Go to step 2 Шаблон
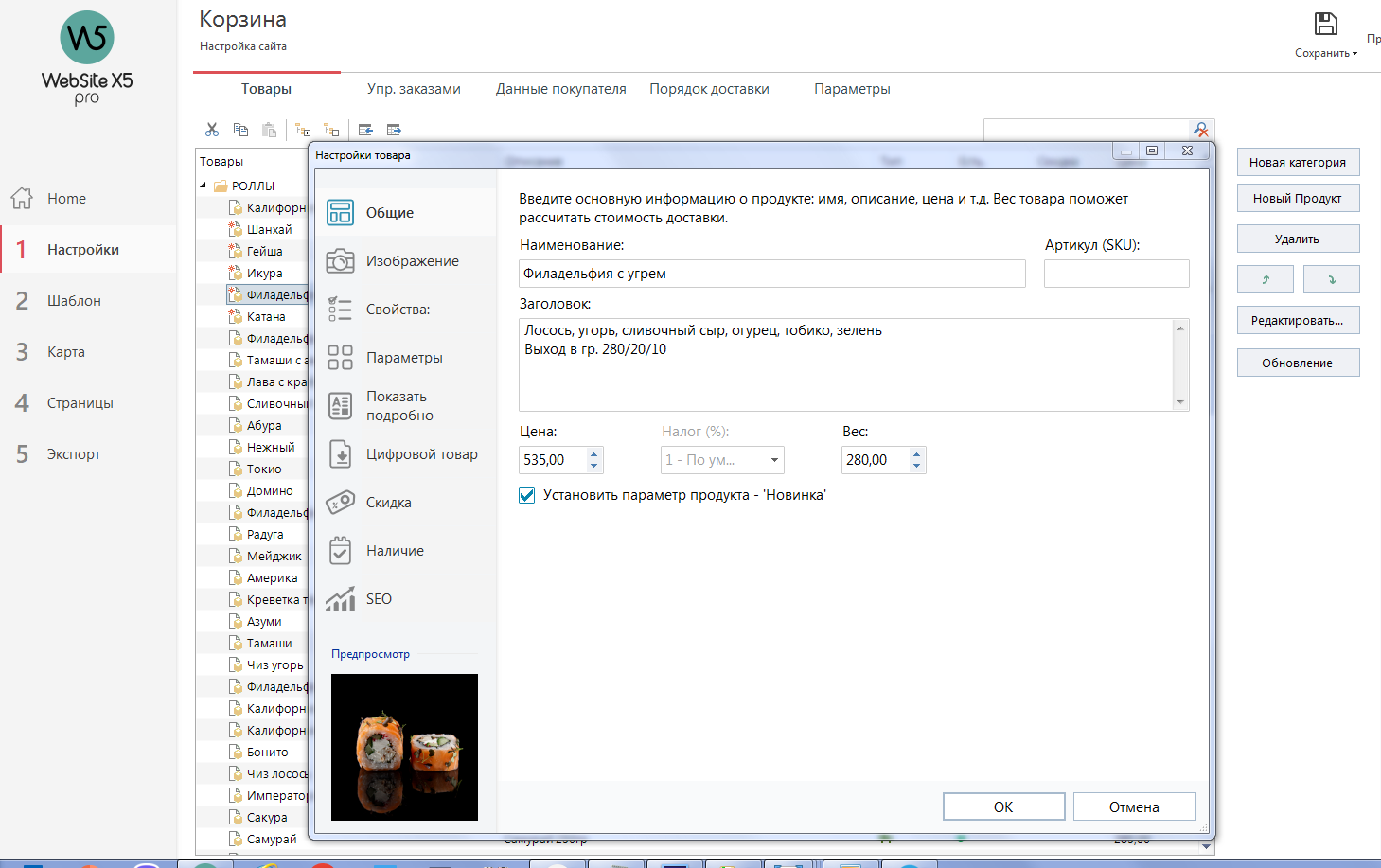1381x868 pixels. pos(89,301)
